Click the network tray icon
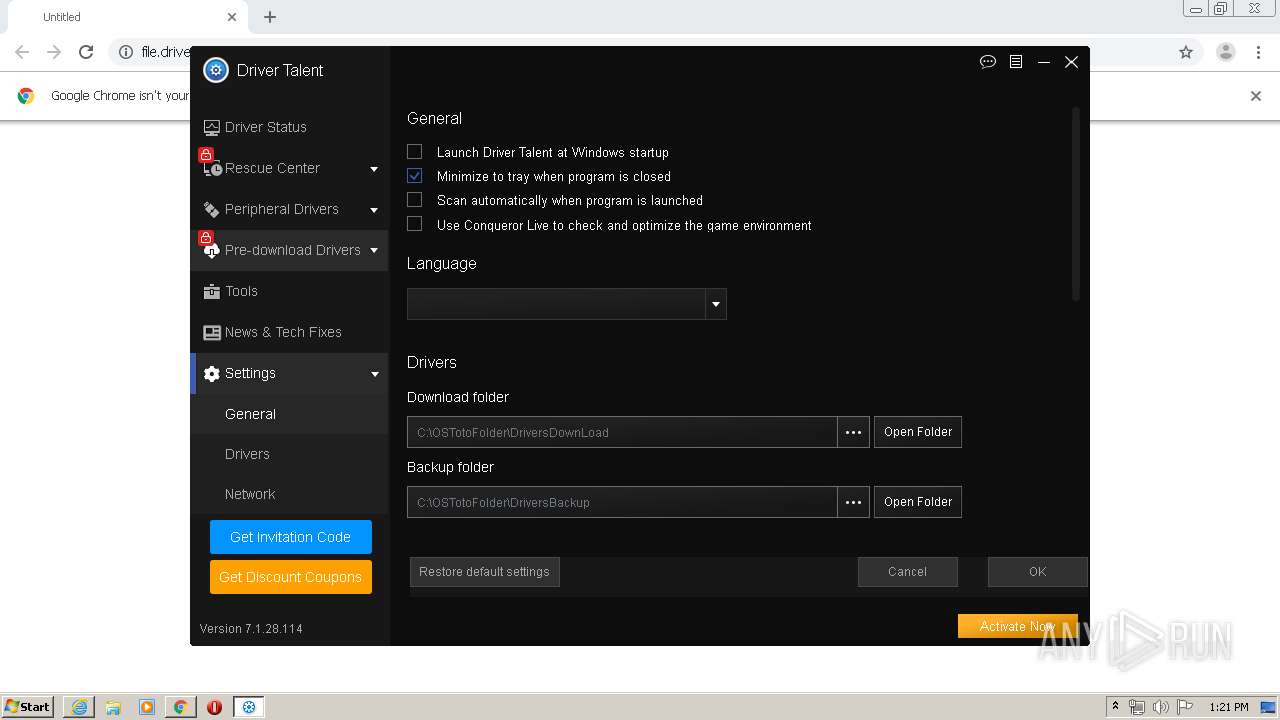 1137,707
